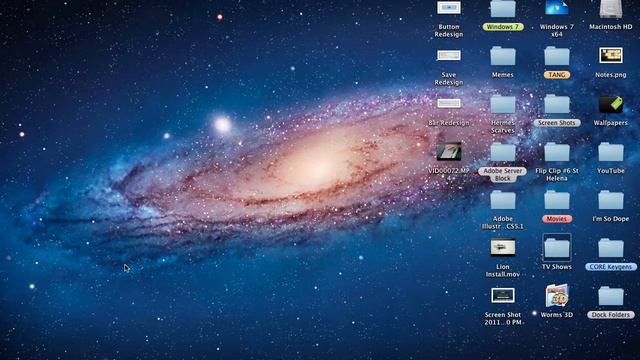Click the 'Save Redesign' label text
The image size is (640, 360).
449,78
